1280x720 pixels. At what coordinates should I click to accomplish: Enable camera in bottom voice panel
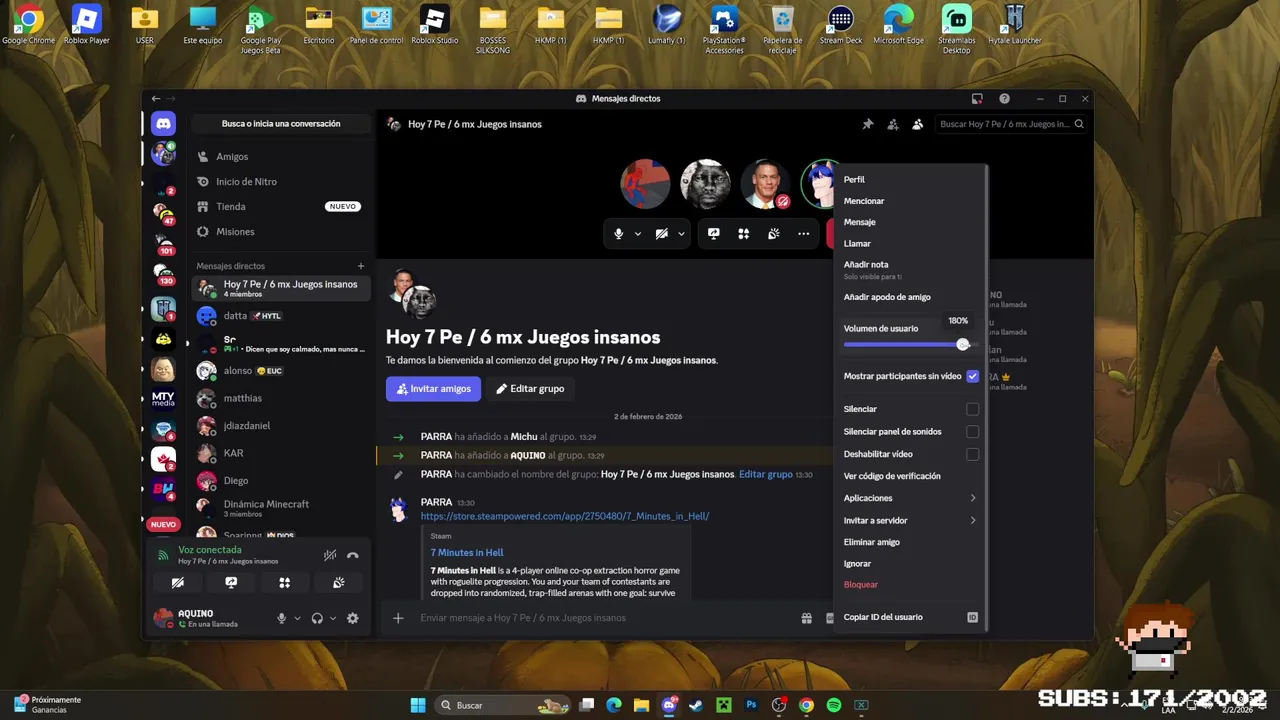pos(178,583)
